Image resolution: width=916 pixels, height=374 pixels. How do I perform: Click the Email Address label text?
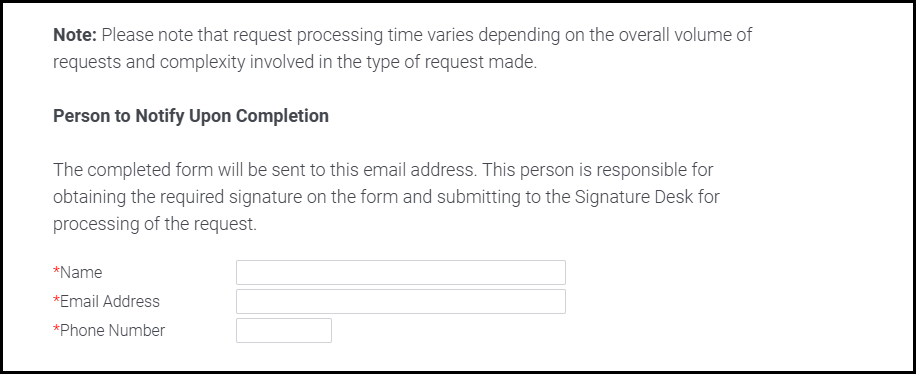pyautogui.click(x=110, y=302)
